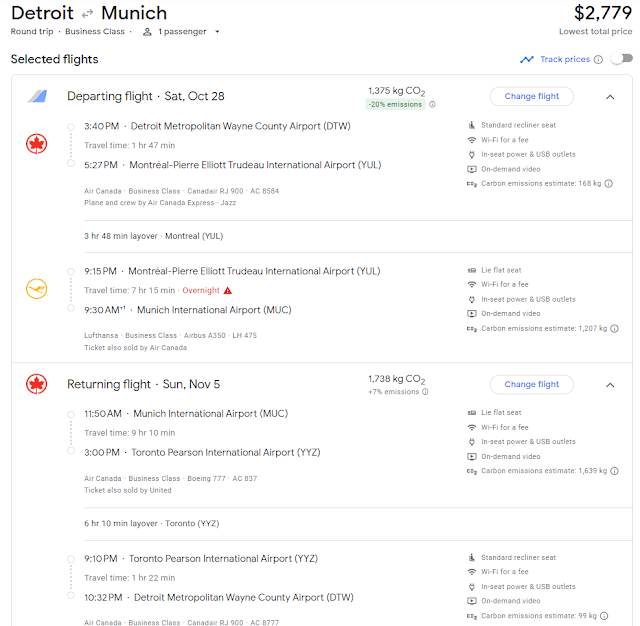Click the 3 hr 48 min layover Montreal text
Screen dimensions: 640x626
(x=153, y=236)
